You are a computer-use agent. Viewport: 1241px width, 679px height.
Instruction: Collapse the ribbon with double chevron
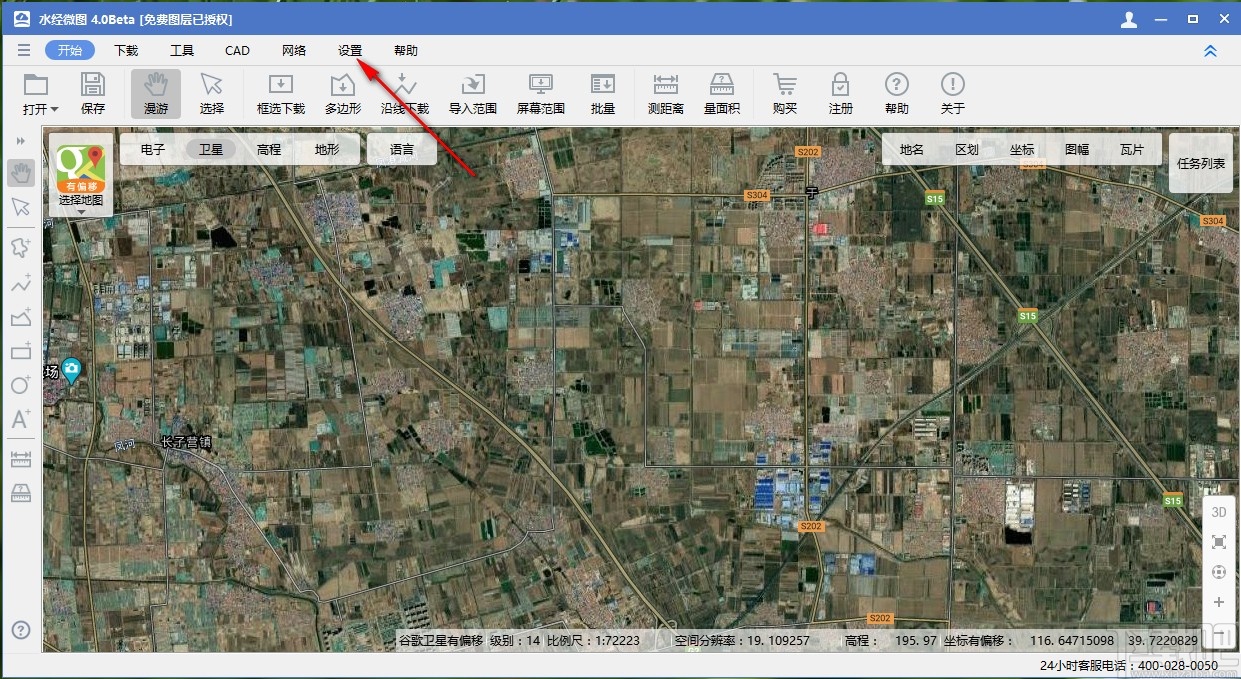coord(1210,51)
